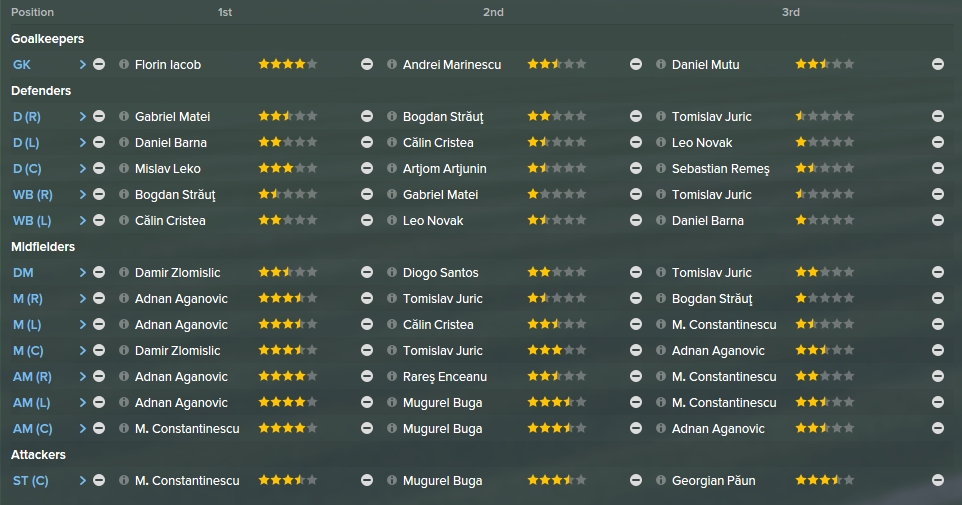962x505 pixels.
Task: Click info icon next to Florin Iacob
Action: (x=123, y=64)
